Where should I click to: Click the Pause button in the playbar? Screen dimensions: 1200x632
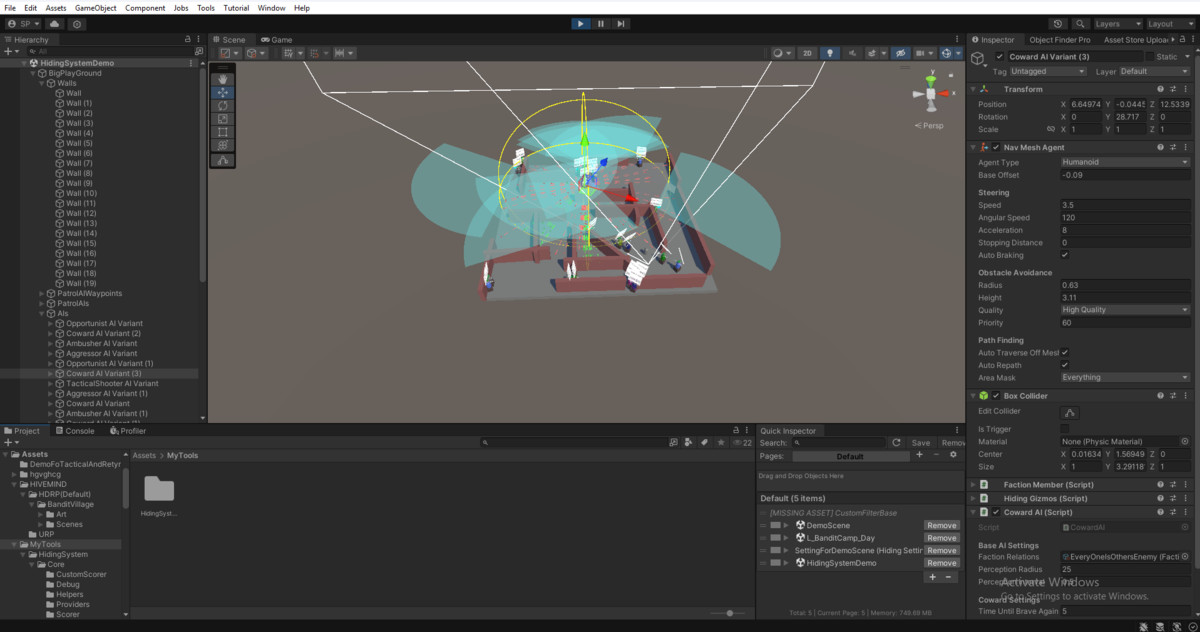(600, 23)
